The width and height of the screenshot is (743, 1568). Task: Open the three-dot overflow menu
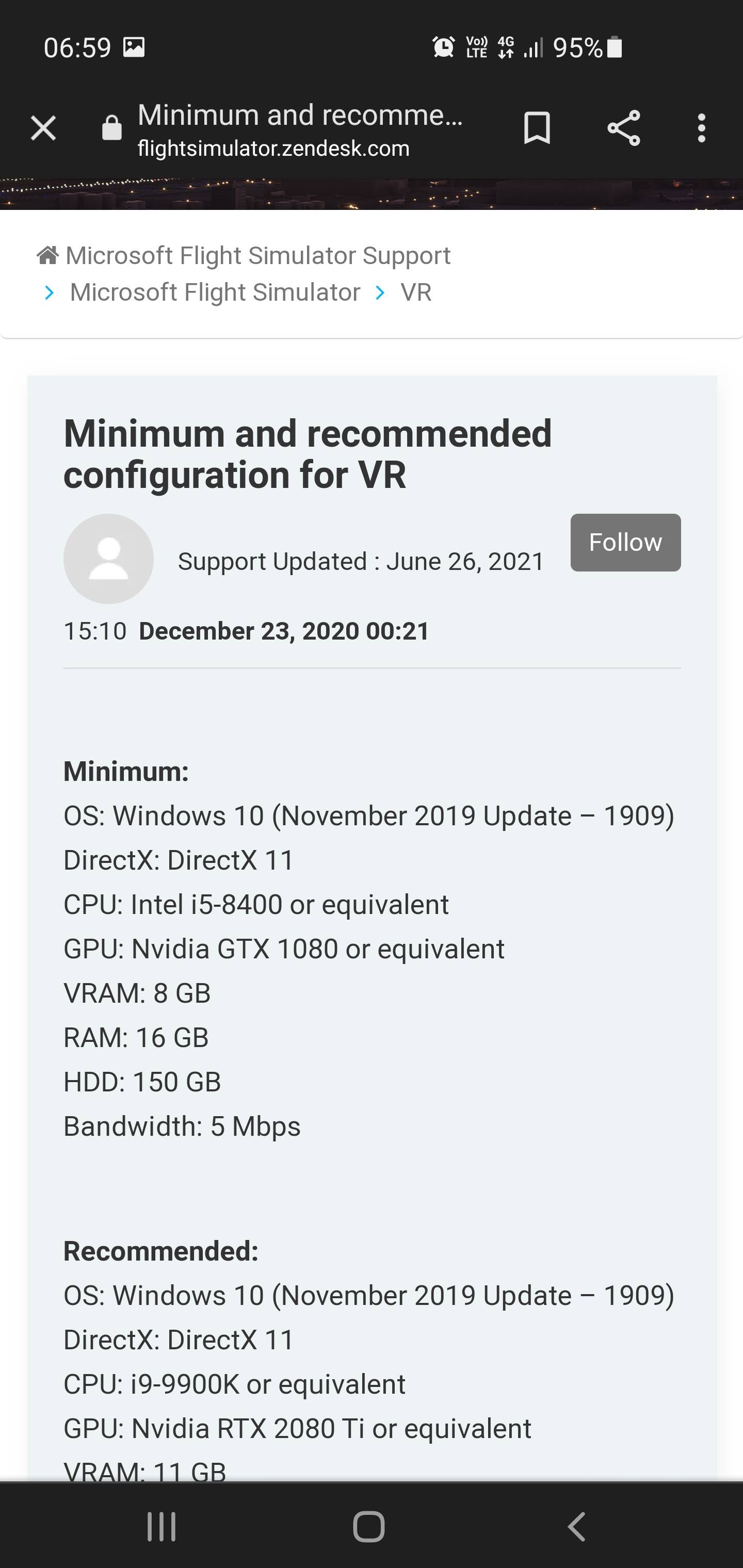click(702, 128)
